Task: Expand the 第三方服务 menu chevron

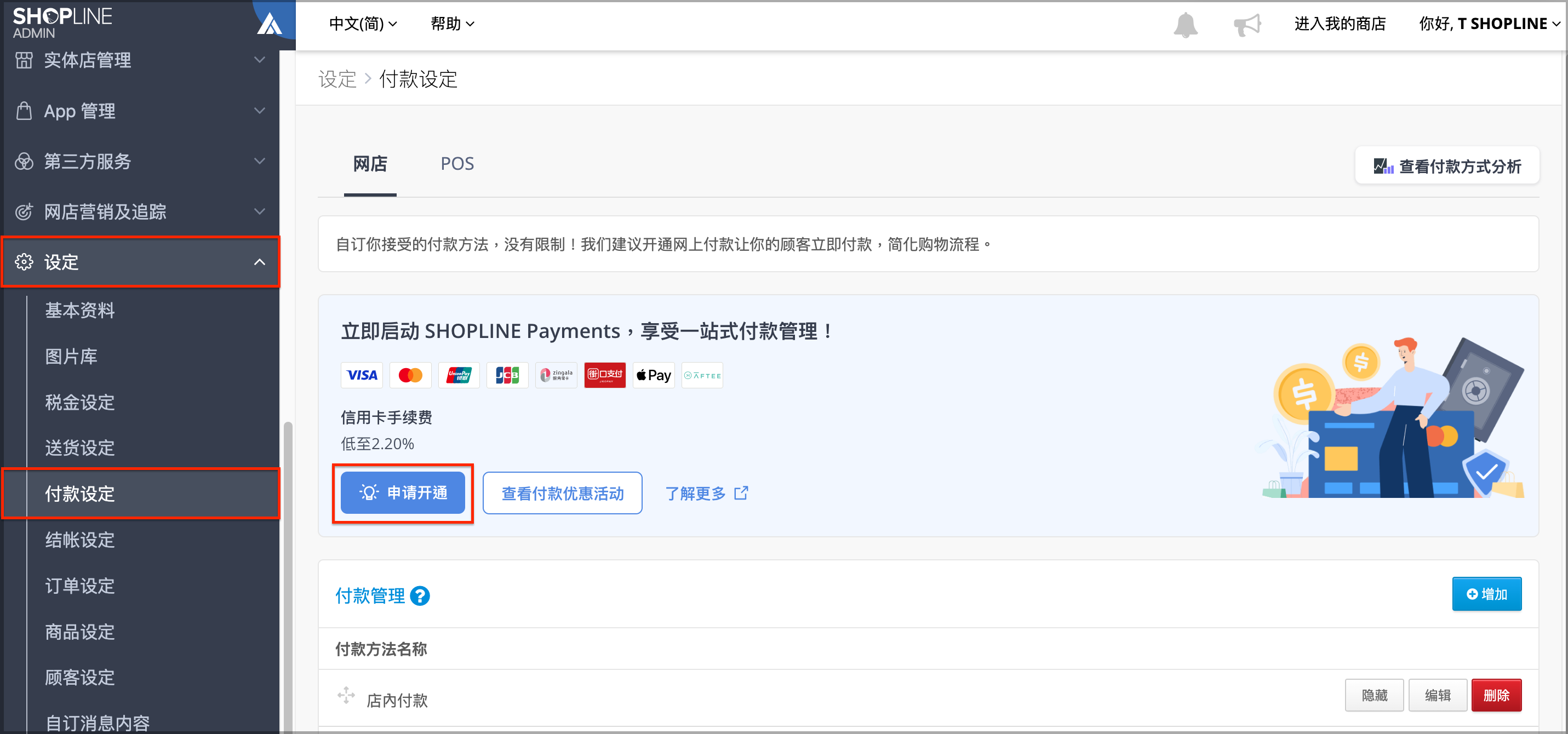Action: [x=260, y=161]
